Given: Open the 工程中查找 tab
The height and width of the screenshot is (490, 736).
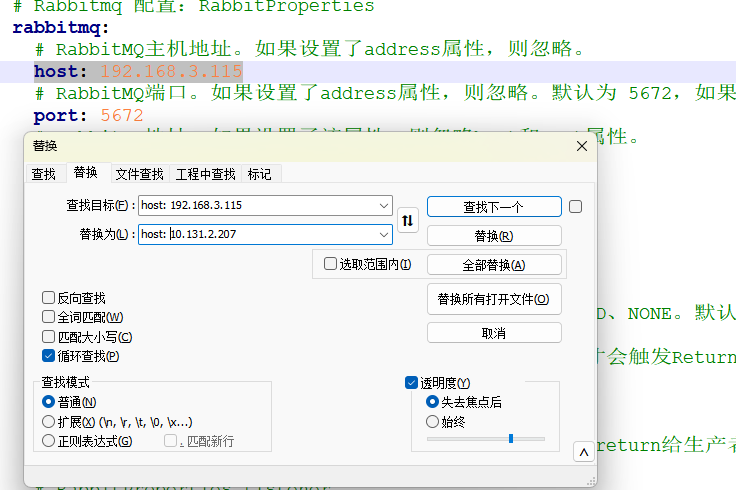Looking at the screenshot, I should (x=205, y=174).
